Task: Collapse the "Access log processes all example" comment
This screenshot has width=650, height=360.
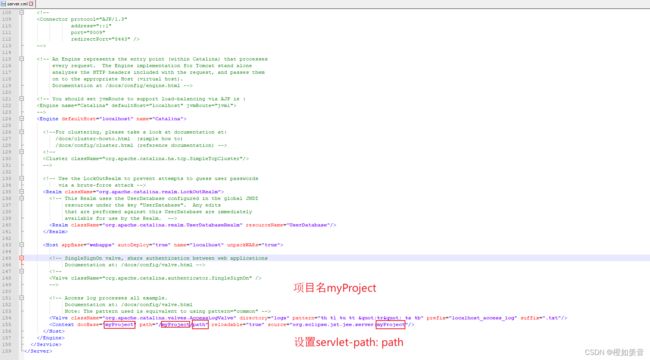Action: tap(22, 298)
